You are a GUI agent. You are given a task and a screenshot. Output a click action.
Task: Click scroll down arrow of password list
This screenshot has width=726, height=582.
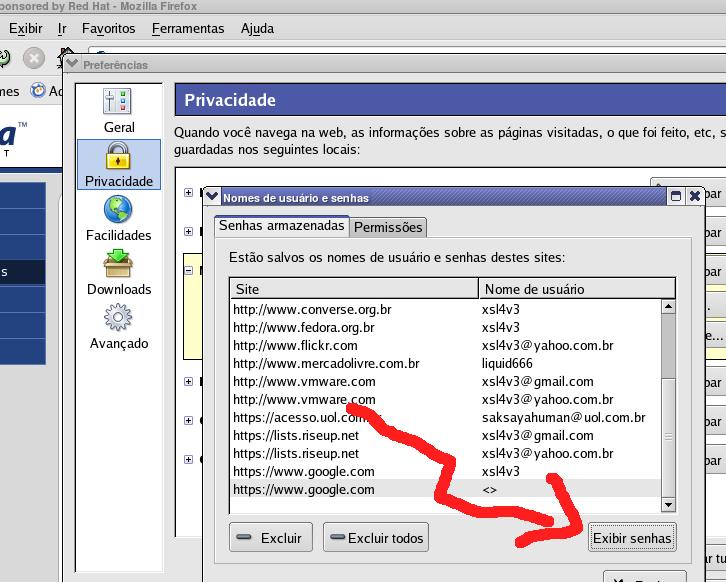pyautogui.click(x=668, y=505)
